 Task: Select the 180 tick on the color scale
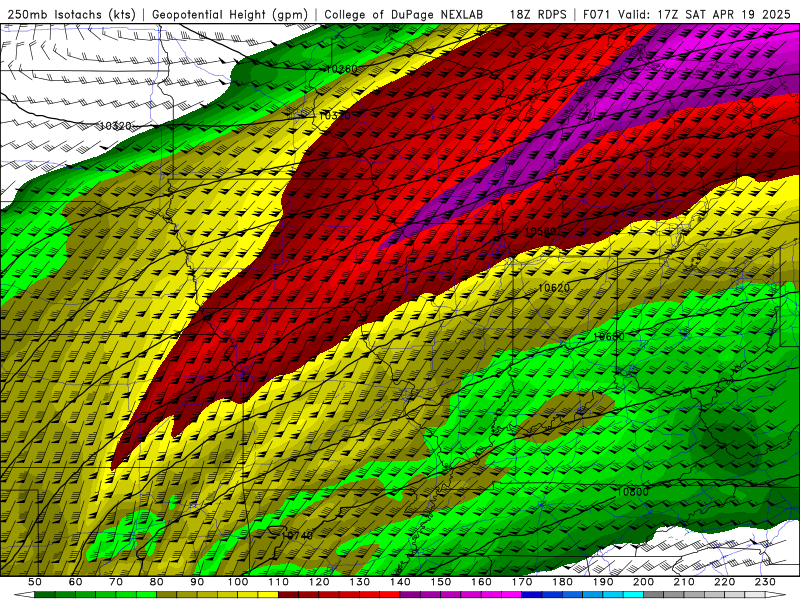tap(562, 582)
